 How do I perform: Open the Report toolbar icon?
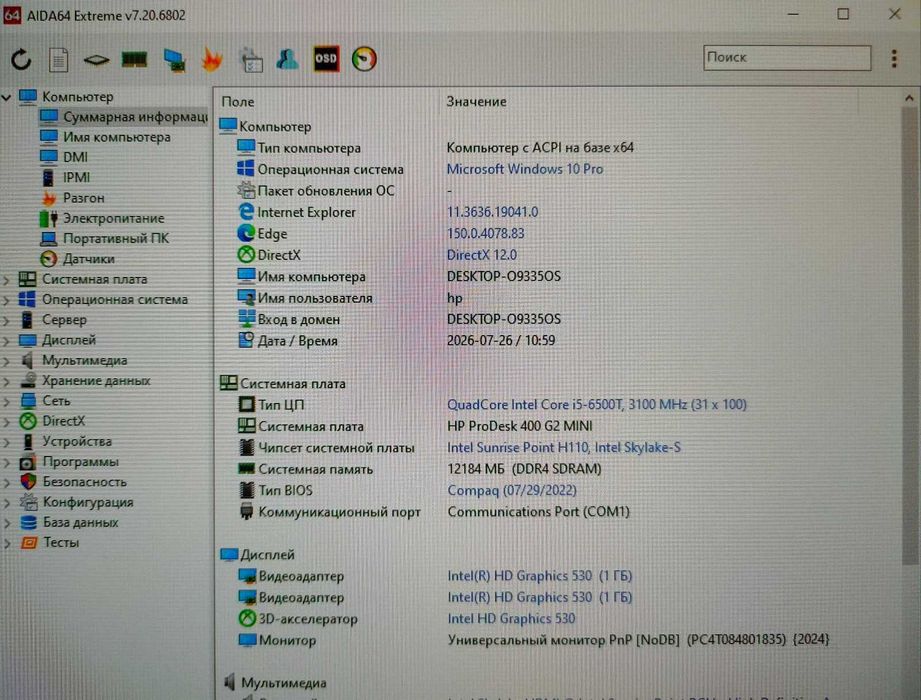[x=58, y=59]
